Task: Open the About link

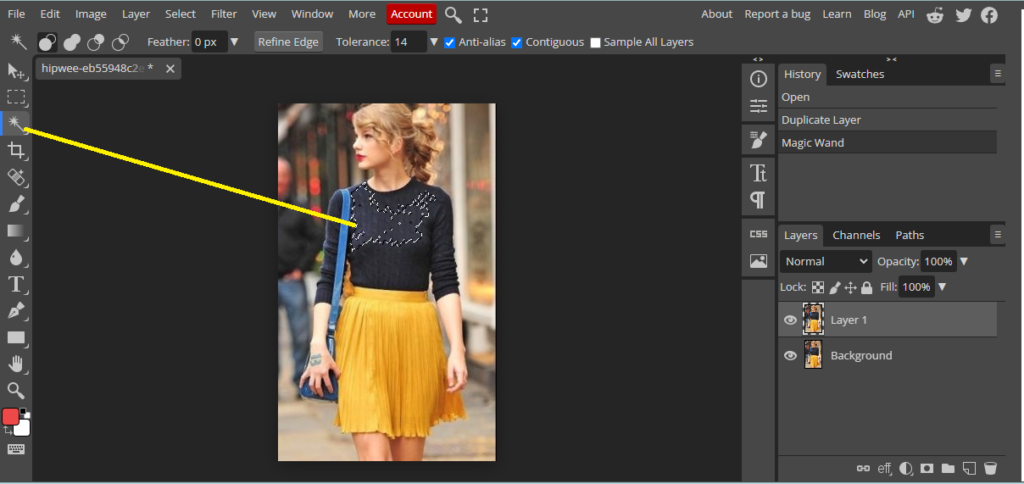Action: (716, 14)
